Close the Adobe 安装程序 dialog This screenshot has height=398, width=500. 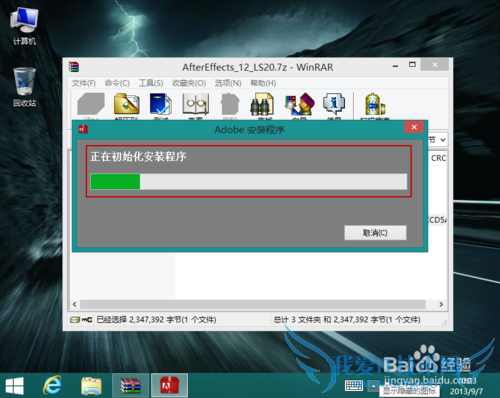(414, 127)
